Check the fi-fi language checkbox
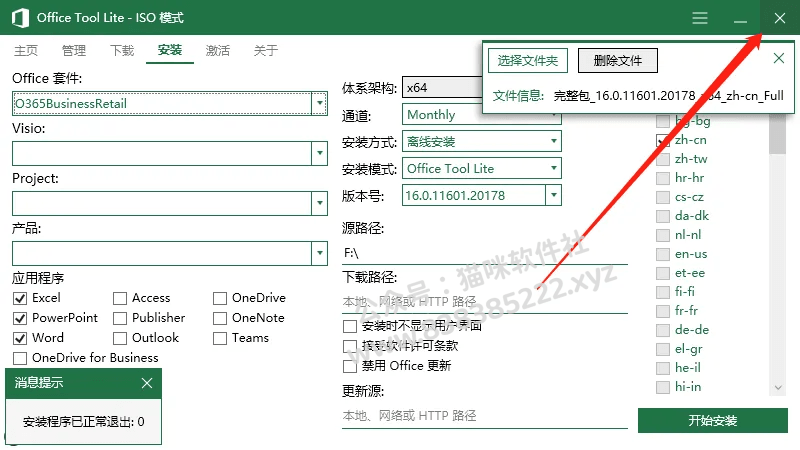Viewport: 800px width, 450px height. [663, 292]
